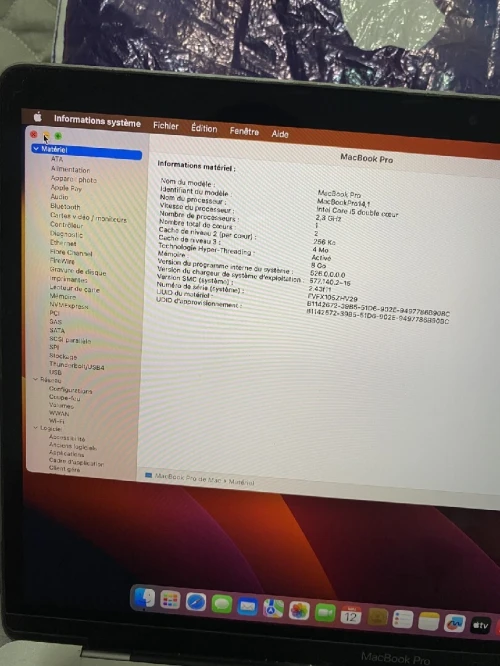
Task: Show Mémoire details in the sidebar
Action: tap(62, 296)
